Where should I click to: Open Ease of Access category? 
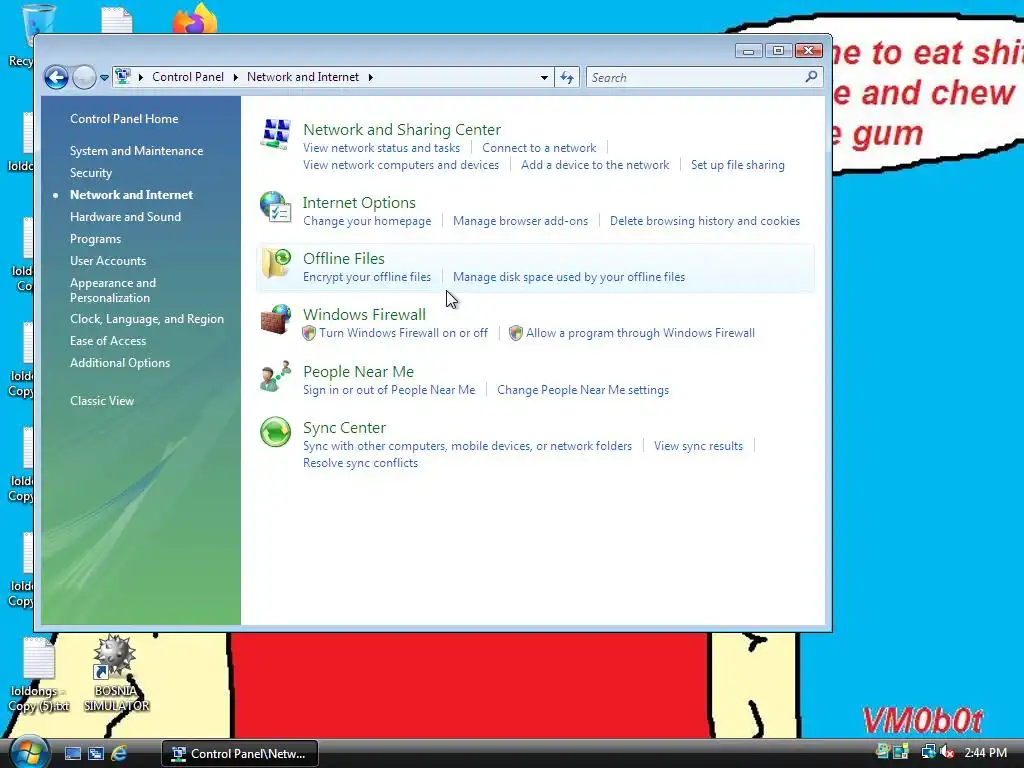pyautogui.click(x=108, y=341)
